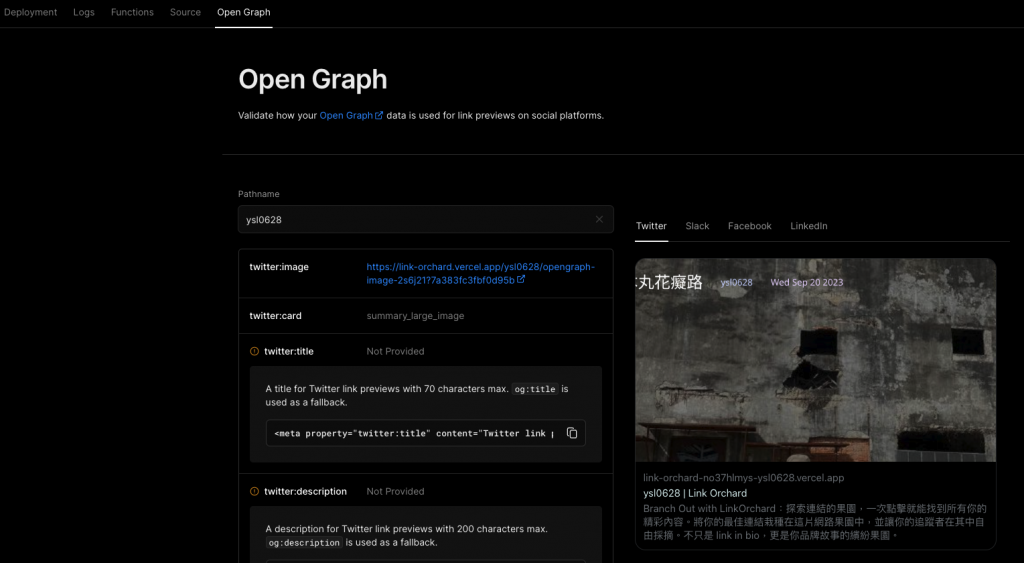1024x563 pixels.
Task: Click the summary_large_image value
Action: coord(415,315)
